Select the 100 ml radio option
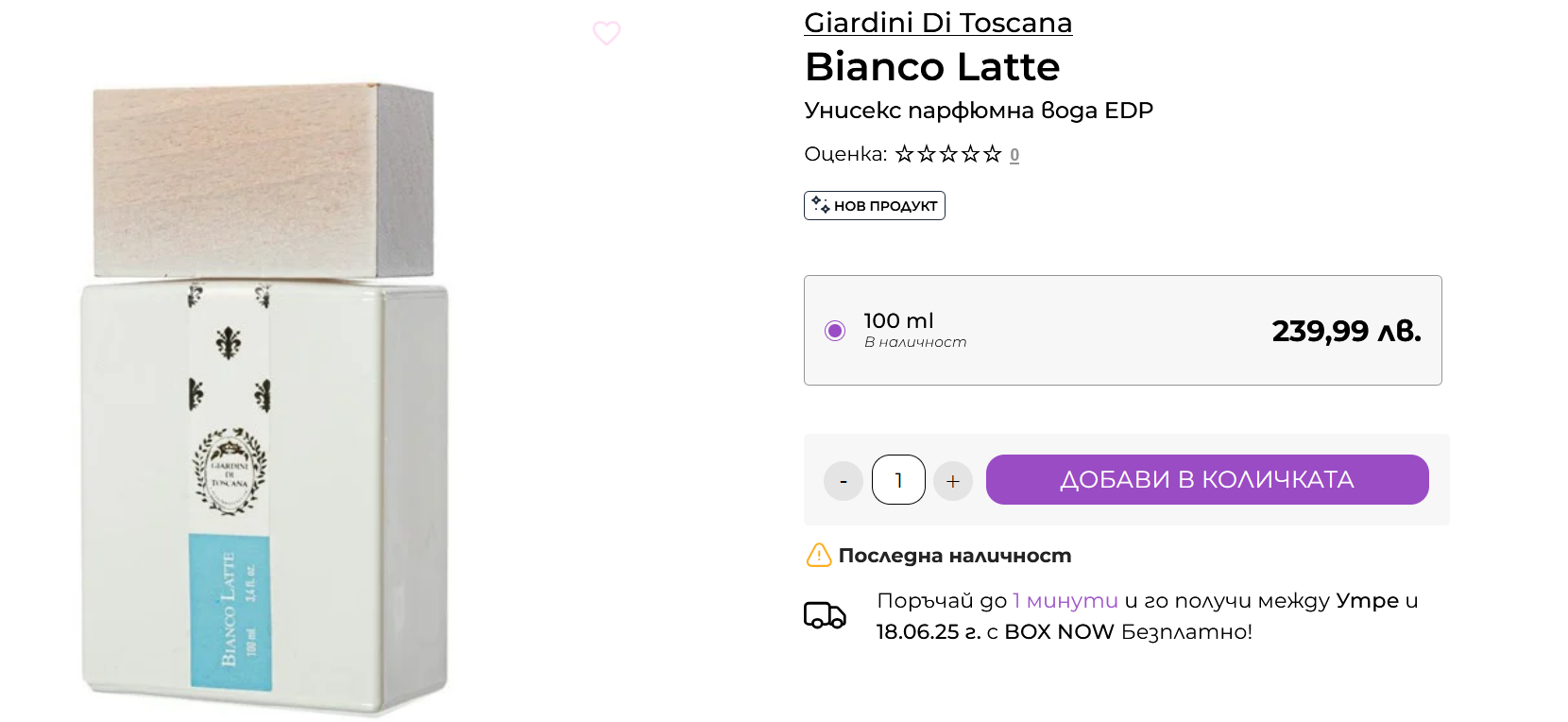 click(835, 331)
